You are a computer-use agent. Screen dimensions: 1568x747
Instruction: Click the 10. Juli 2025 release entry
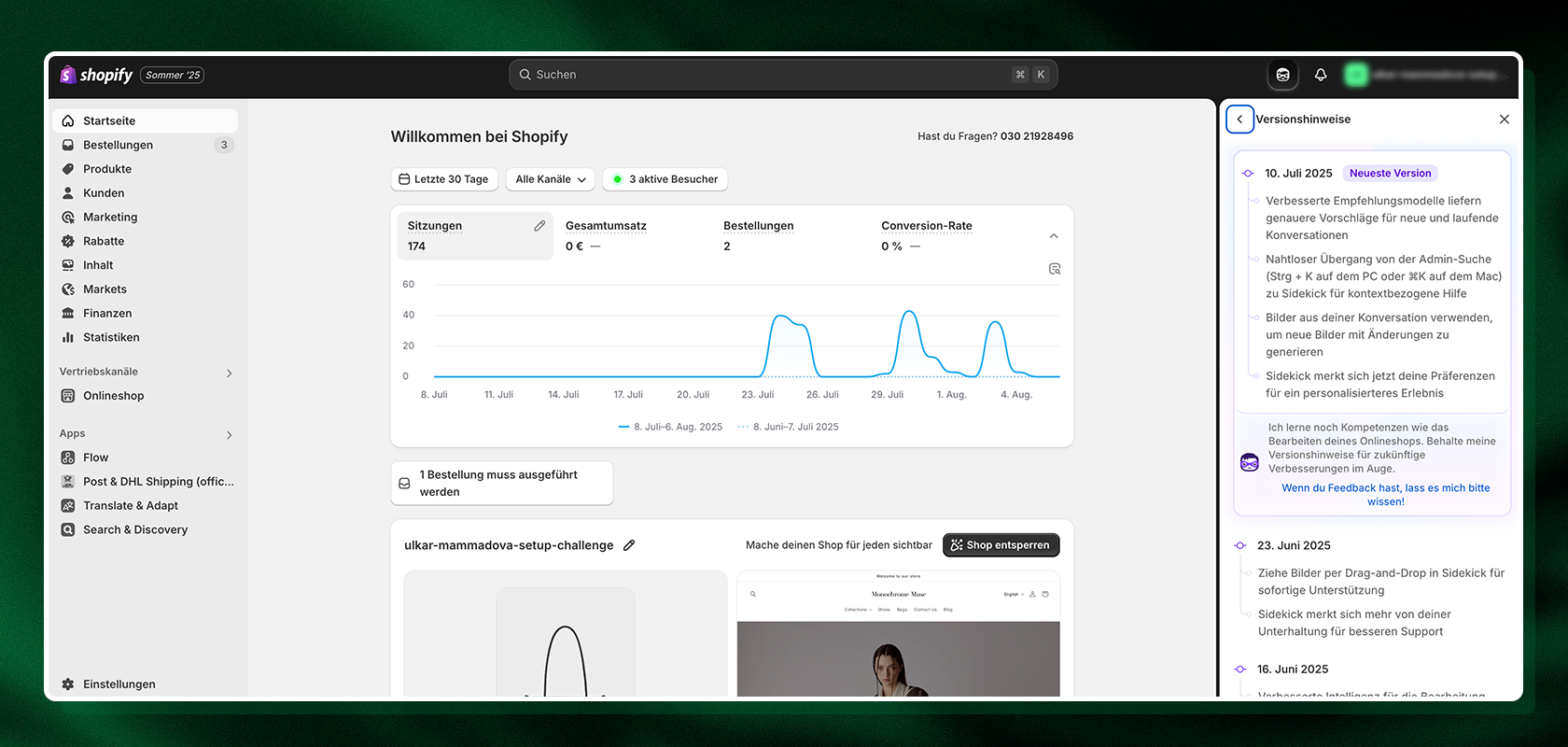coord(1298,174)
